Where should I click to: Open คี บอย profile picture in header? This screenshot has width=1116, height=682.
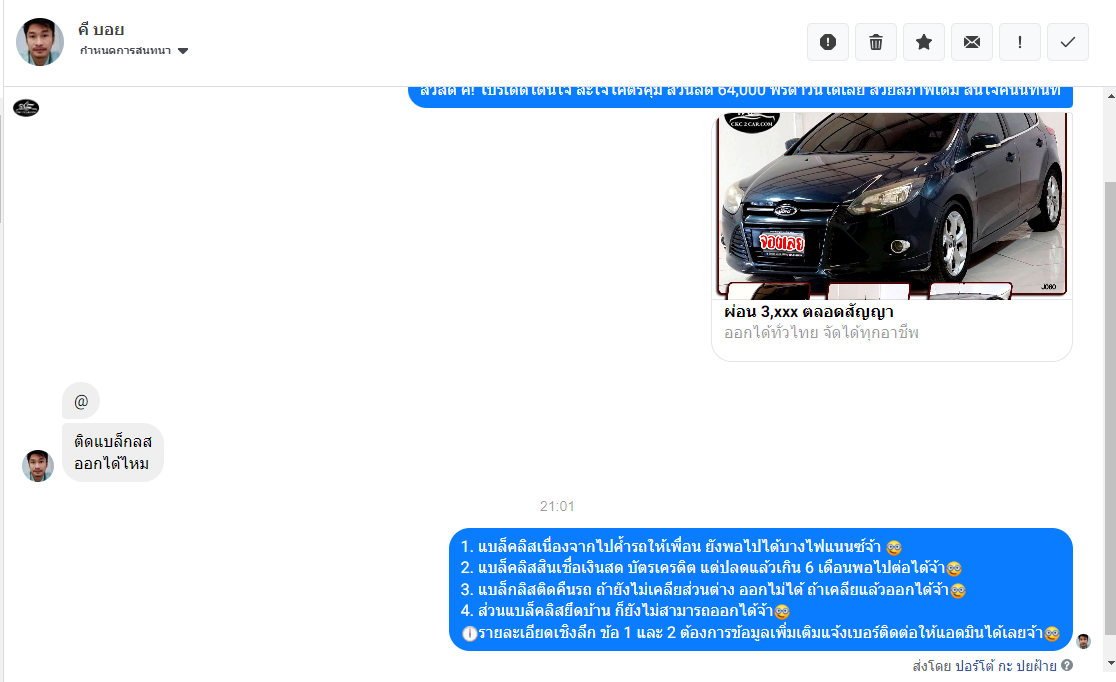40,42
